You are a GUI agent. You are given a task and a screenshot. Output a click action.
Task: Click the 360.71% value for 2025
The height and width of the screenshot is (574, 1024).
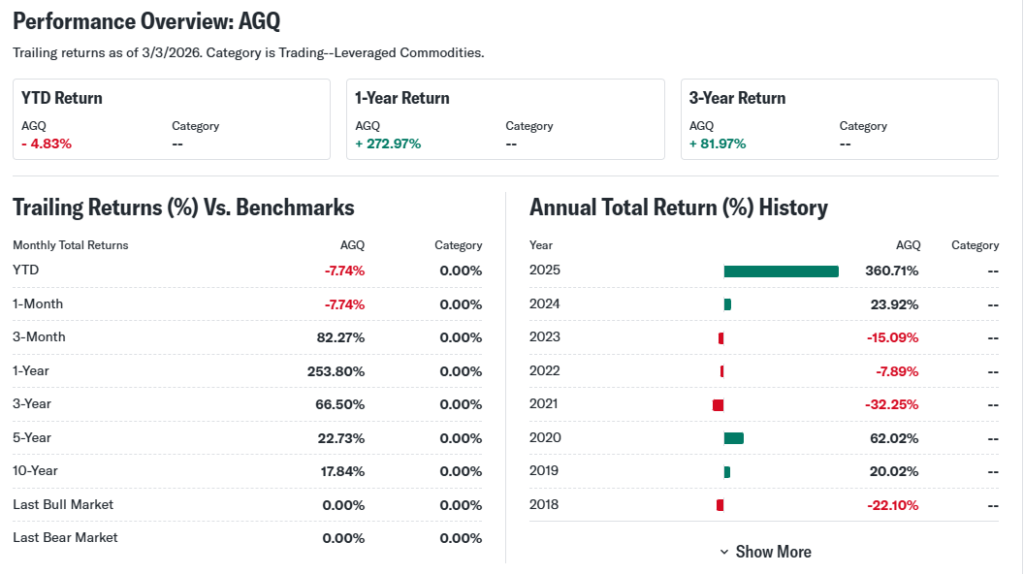(892, 271)
